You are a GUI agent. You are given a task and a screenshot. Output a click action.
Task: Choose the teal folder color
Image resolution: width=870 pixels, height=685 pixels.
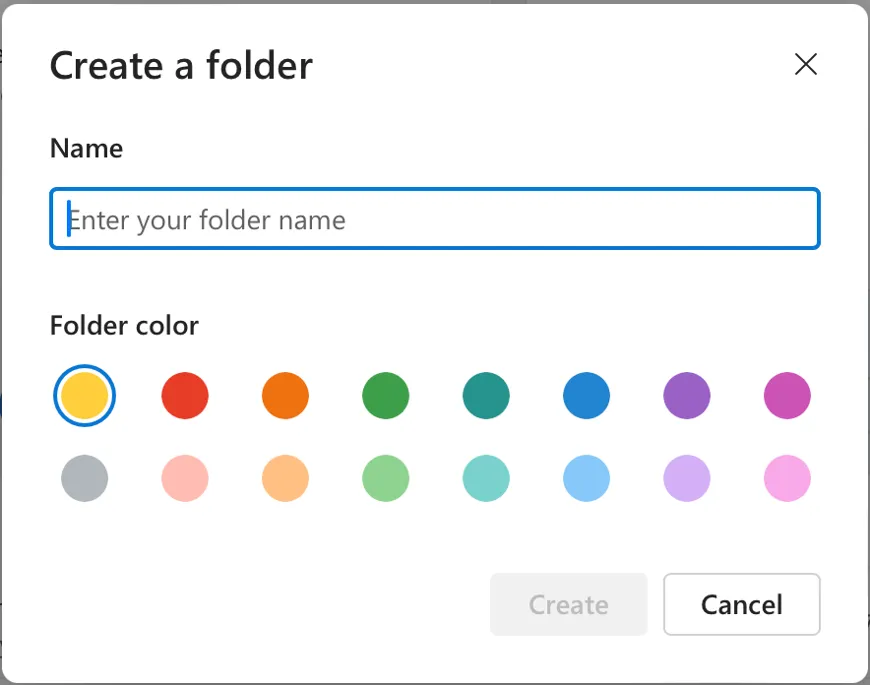486,396
